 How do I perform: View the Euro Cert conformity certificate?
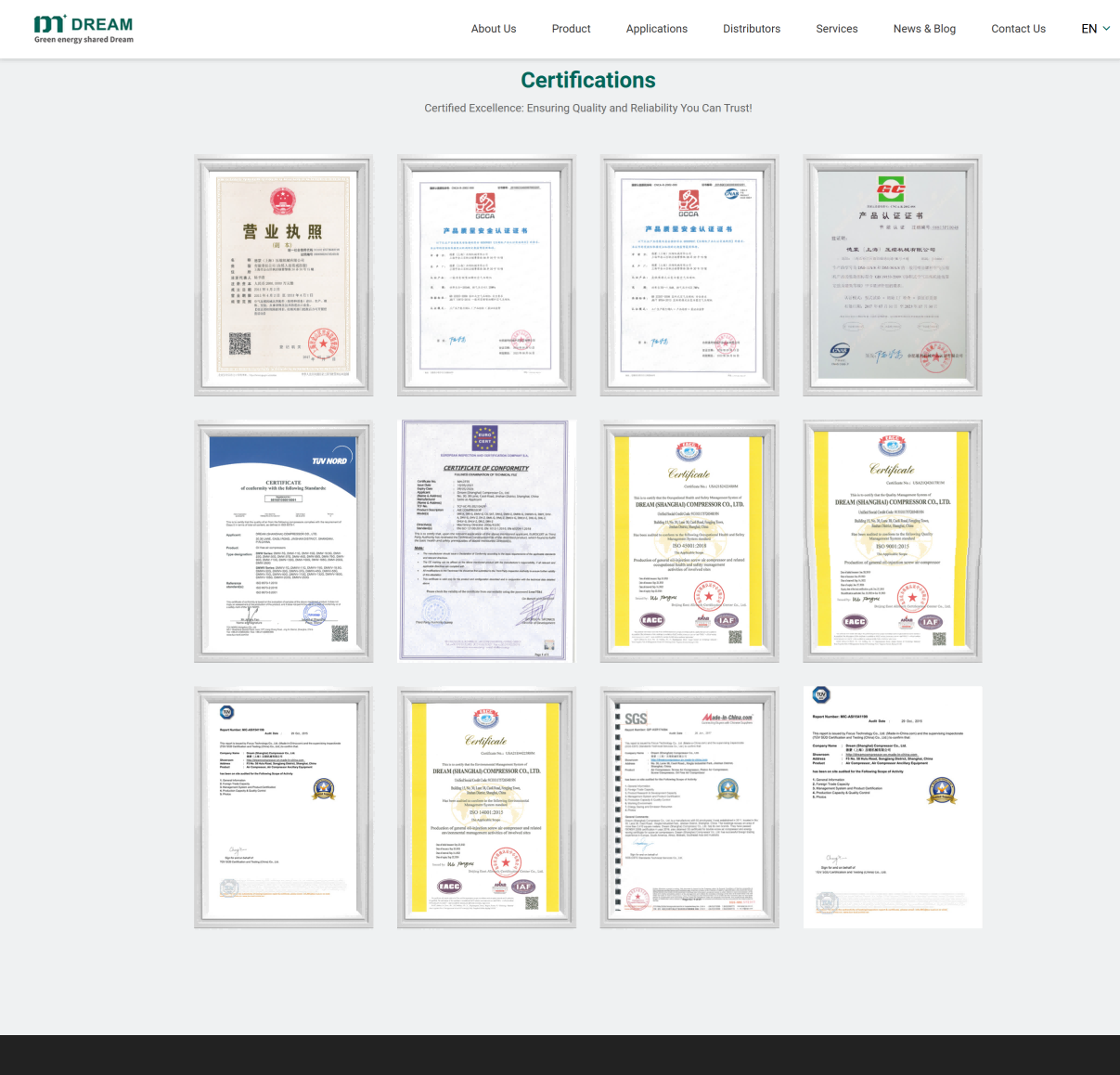click(x=486, y=541)
